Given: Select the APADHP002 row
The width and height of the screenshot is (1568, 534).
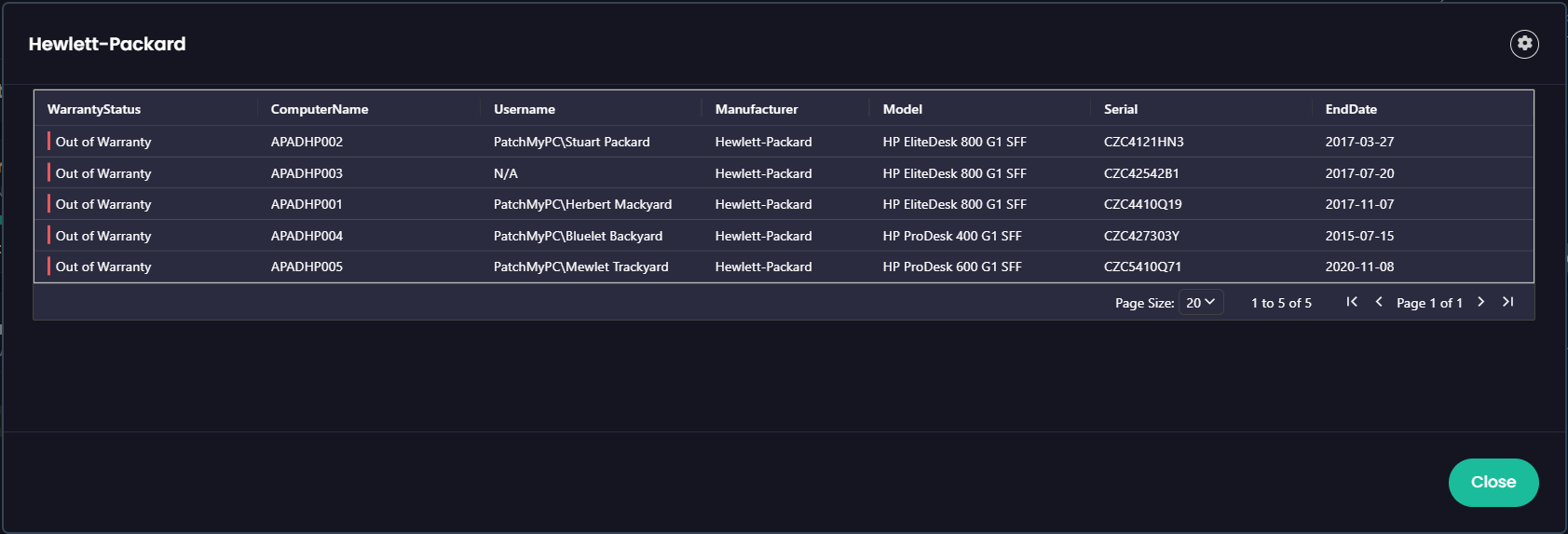Looking at the screenshot, I should (x=307, y=142).
